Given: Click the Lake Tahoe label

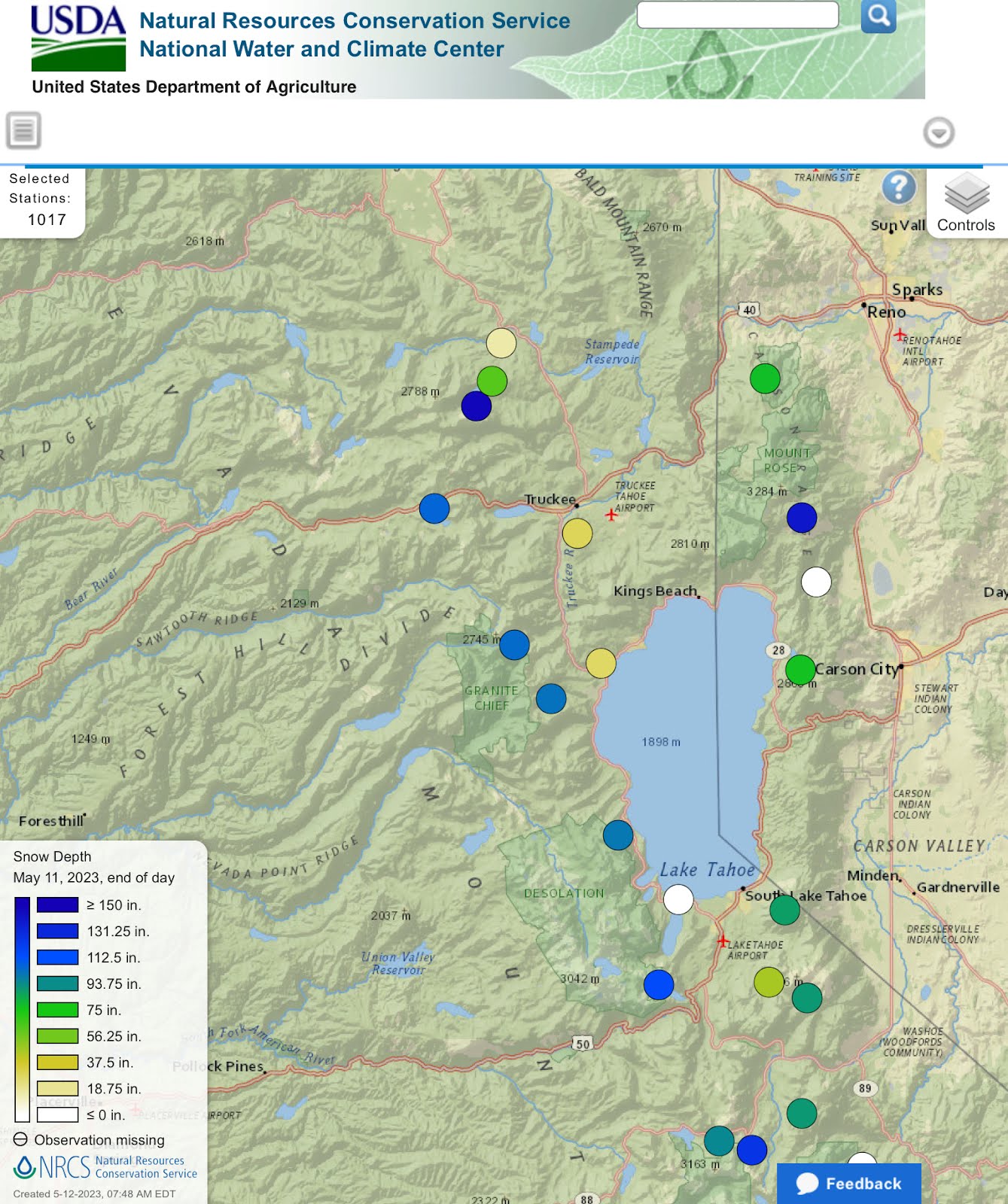Looking at the screenshot, I should 707,870.
